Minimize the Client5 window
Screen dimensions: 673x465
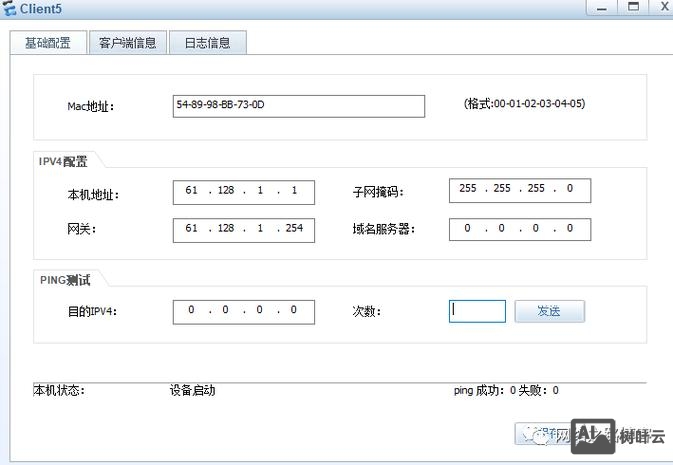602,7
